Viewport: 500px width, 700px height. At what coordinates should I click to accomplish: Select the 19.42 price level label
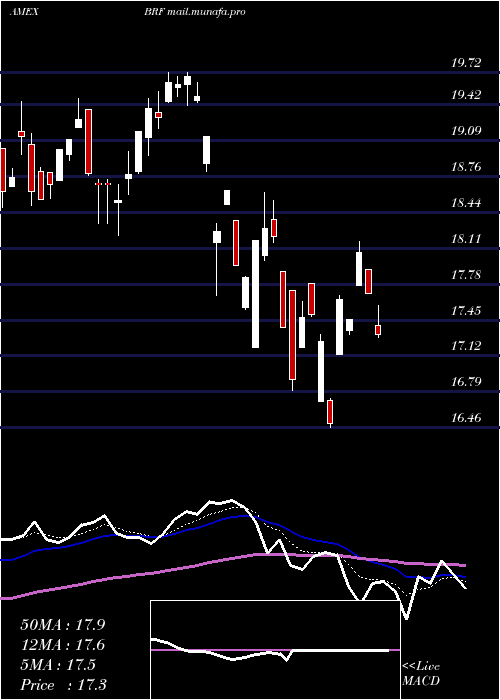coord(466,95)
